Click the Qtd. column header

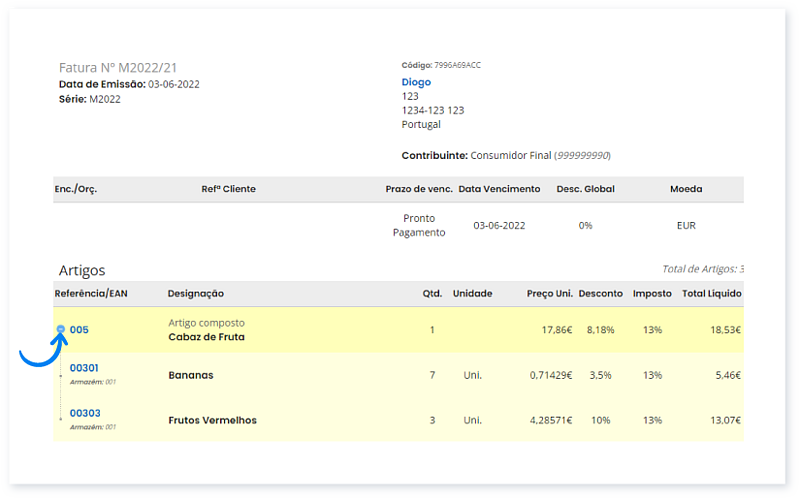pos(432,294)
